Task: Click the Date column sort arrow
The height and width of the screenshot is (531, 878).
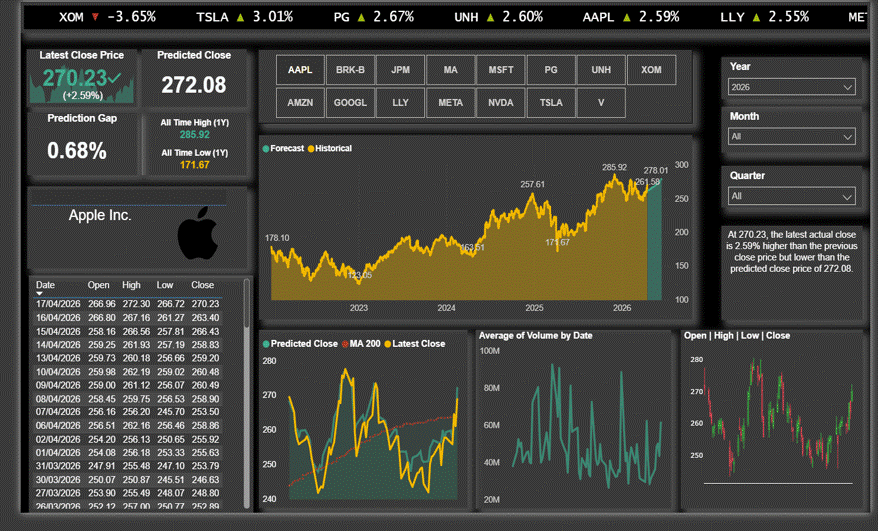Action: (x=39, y=294)
